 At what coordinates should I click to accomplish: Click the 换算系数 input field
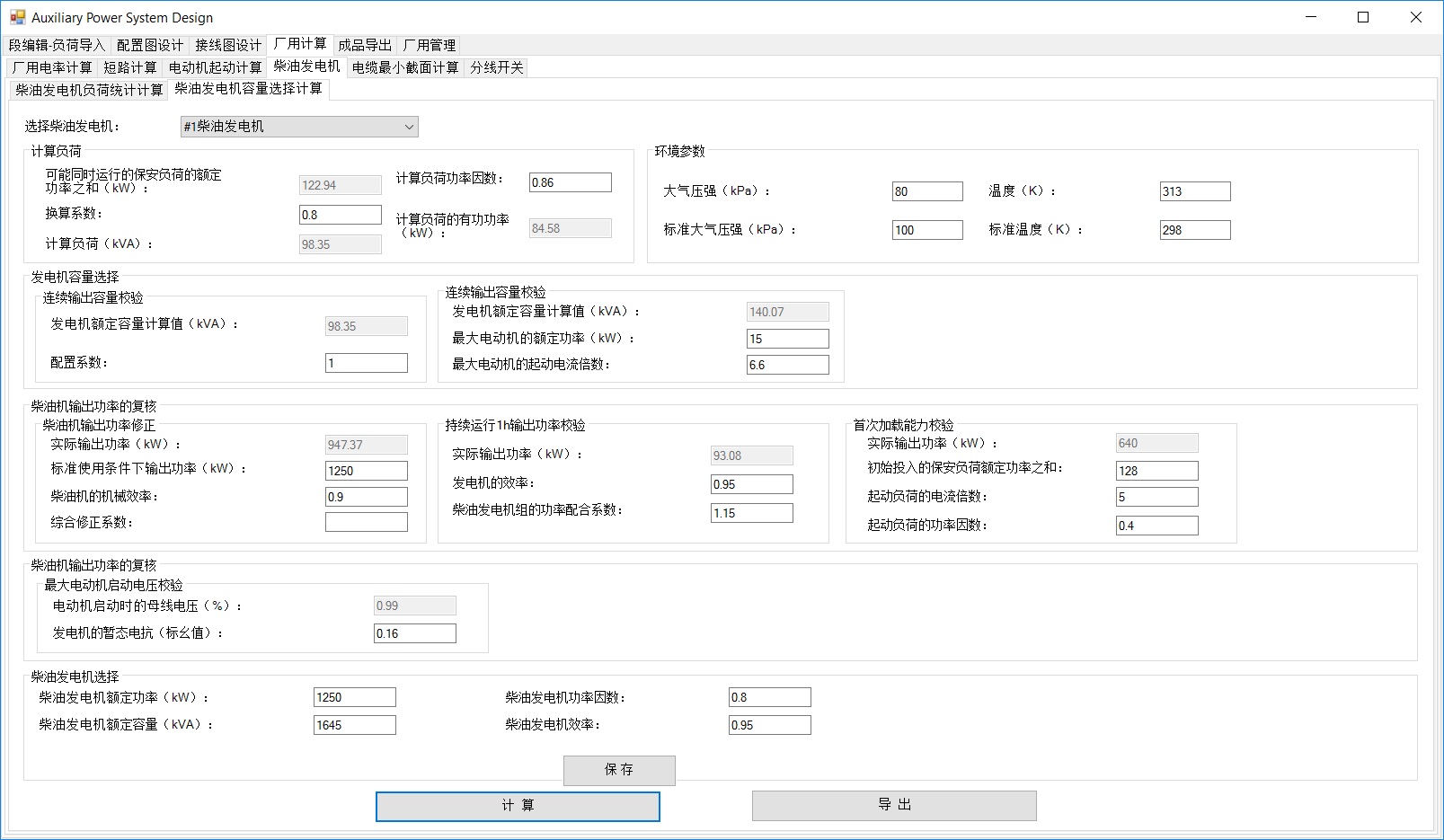(x=340, y=215)
